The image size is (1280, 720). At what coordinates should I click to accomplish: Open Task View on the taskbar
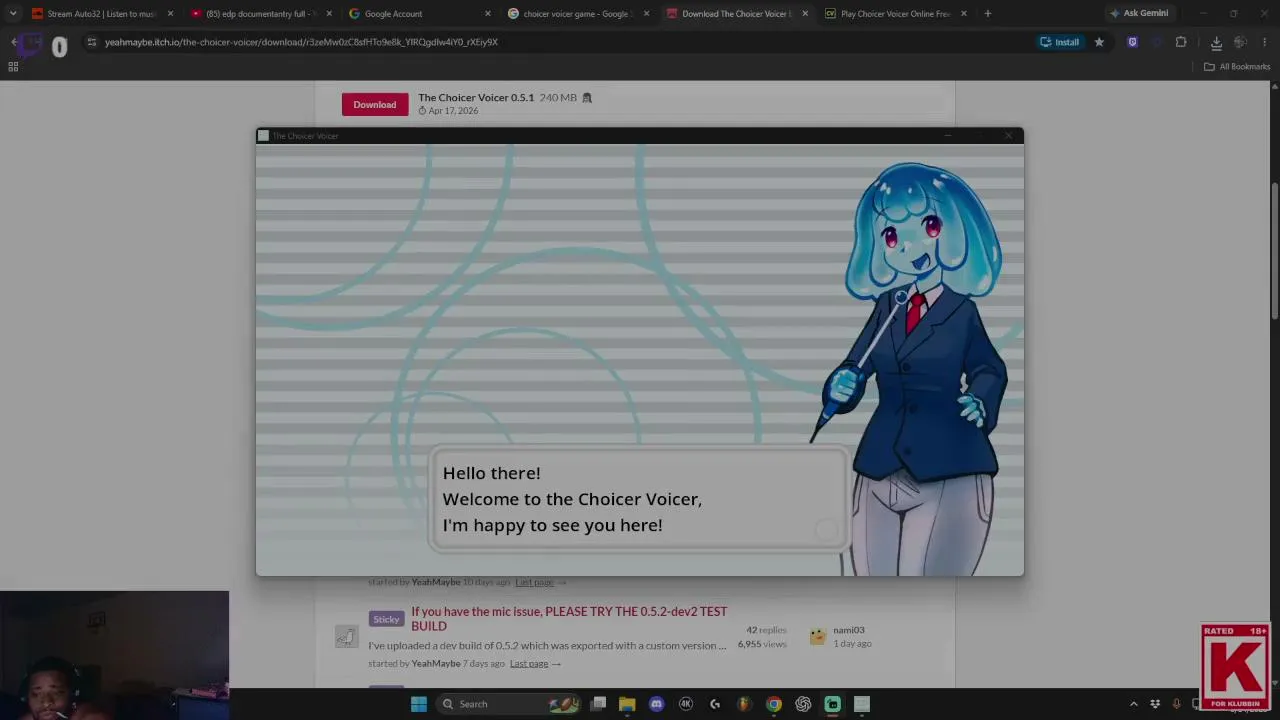click(x=598, y=704)
